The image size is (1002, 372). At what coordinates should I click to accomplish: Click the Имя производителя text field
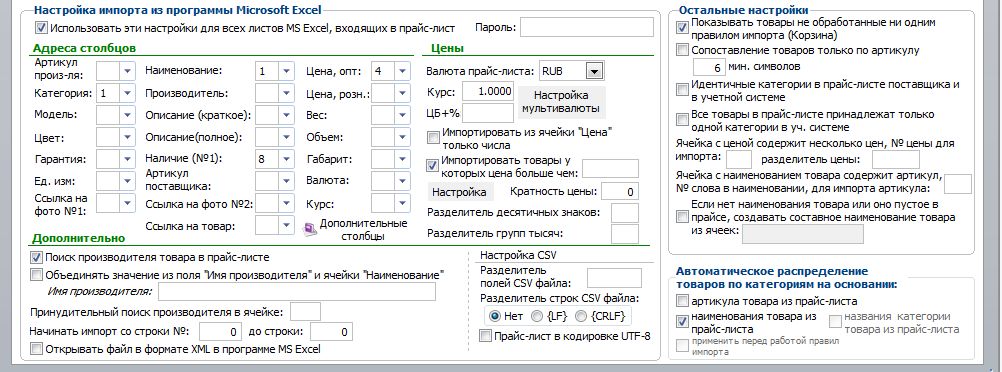[x=297, y=291]
